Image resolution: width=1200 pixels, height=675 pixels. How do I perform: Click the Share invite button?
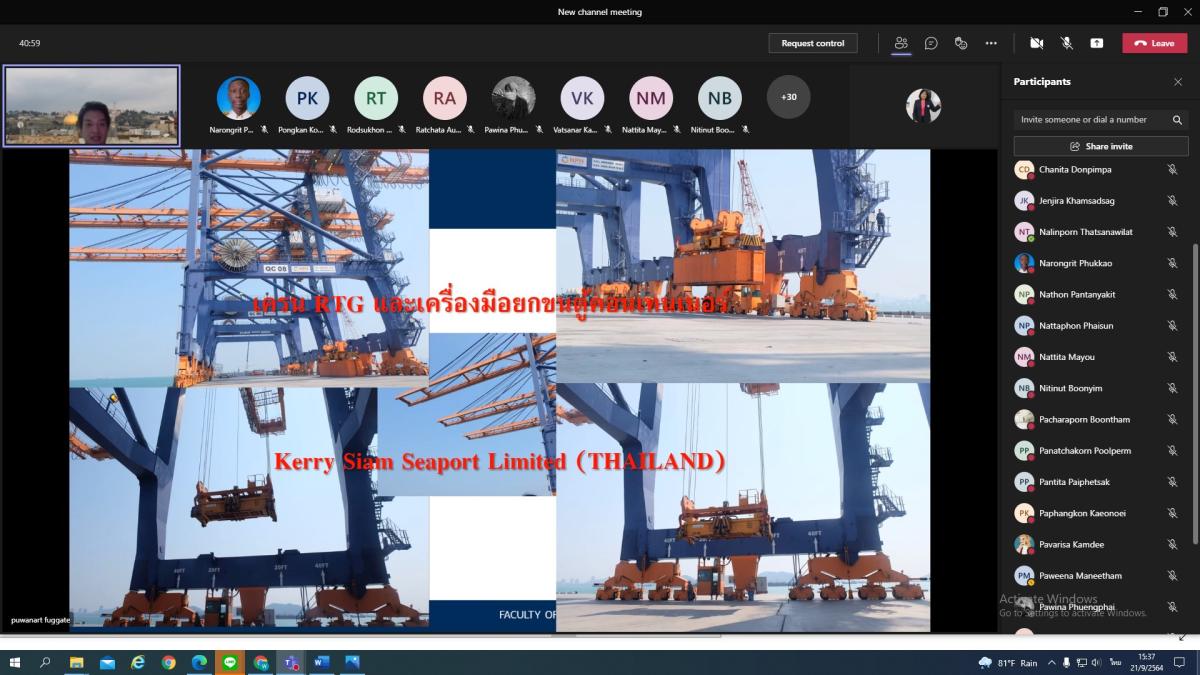[x=1101, y=146]
